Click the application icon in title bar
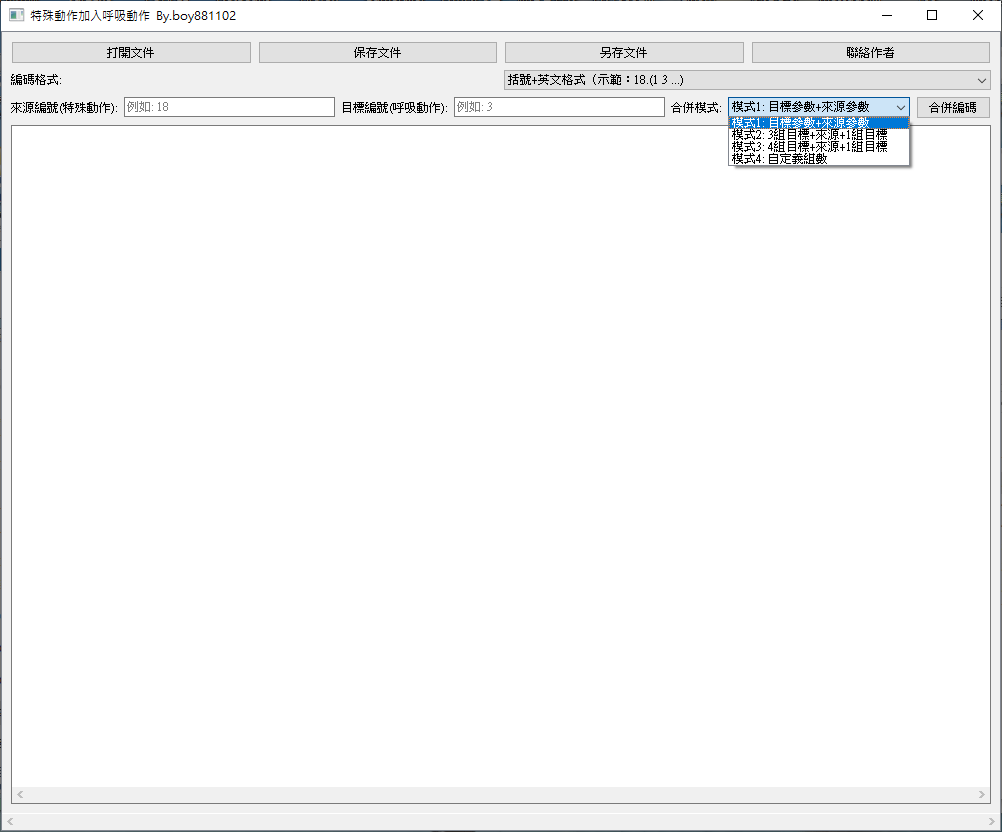This screenshot has height=832, width=1002. coord(17,15)
